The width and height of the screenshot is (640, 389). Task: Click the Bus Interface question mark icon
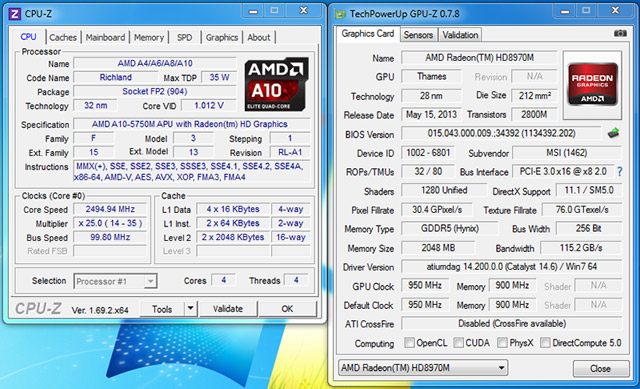coord(620,171)
